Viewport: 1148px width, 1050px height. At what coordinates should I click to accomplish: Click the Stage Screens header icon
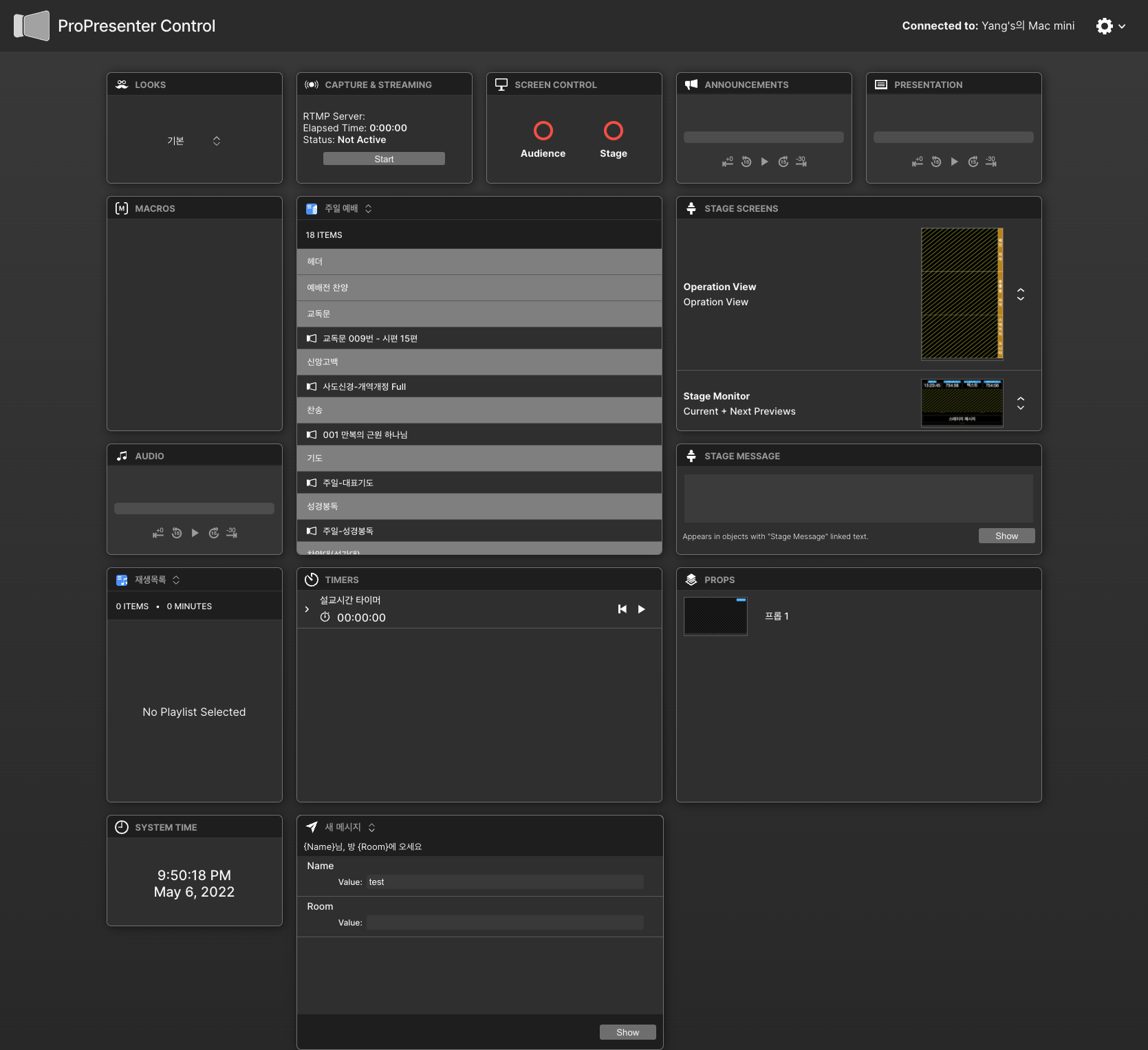[691, 208]
